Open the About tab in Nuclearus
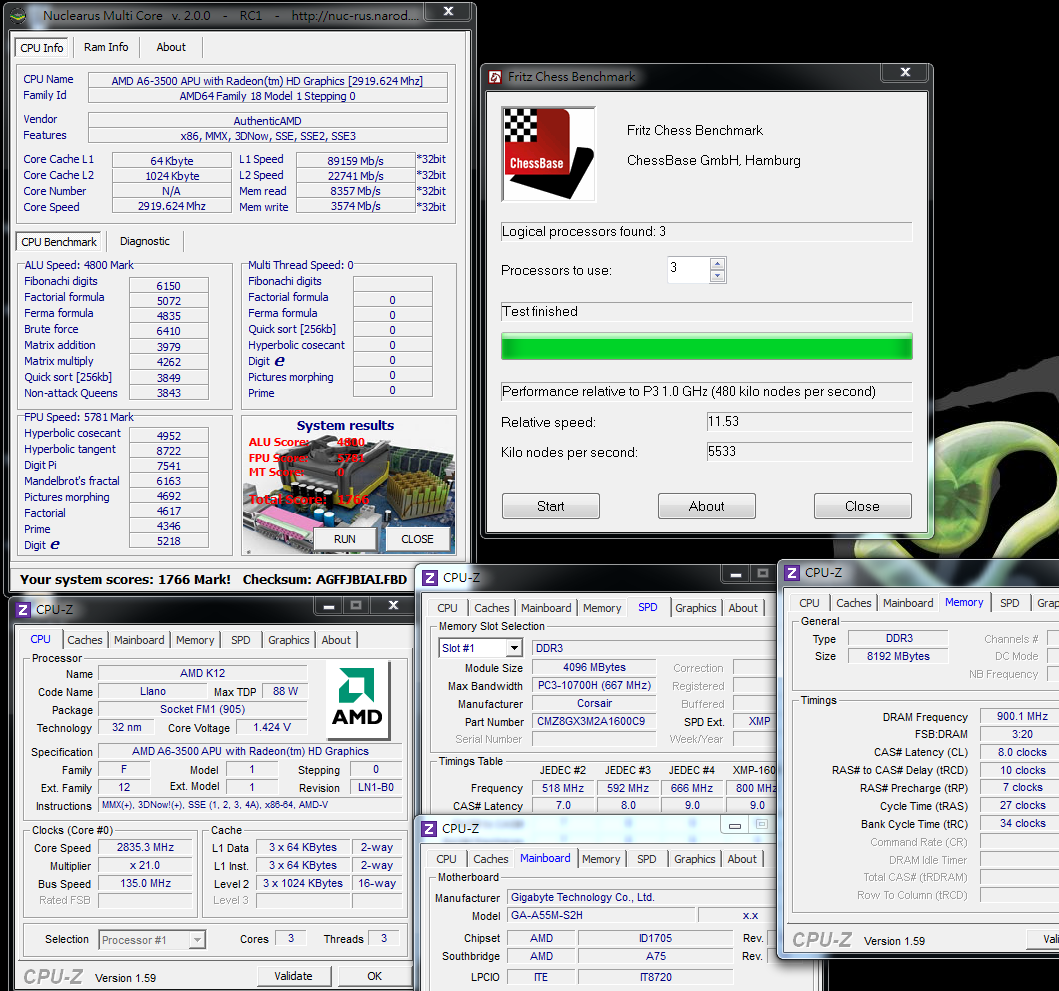This screenshot has height=991, width=1059. pyautogui.click(x=171, y=47)
